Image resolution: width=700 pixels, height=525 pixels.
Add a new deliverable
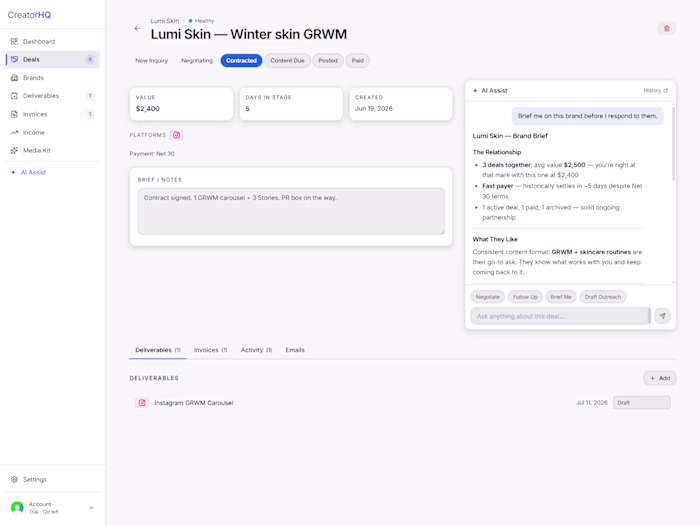click(660, 378)
